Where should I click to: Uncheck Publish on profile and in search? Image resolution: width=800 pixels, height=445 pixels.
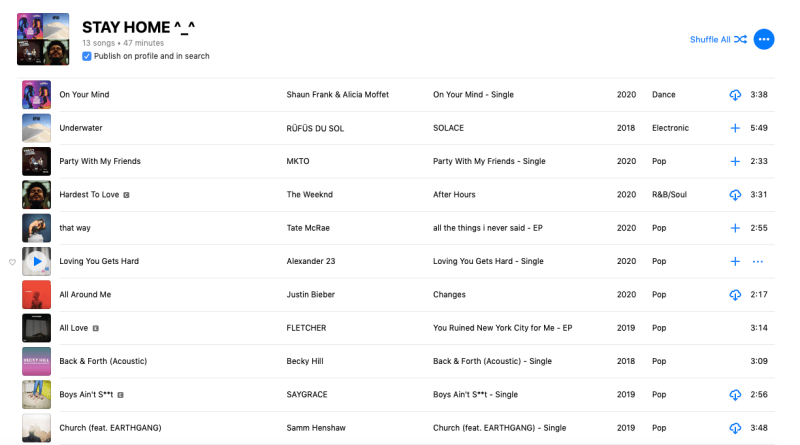[x=87, y=56]
